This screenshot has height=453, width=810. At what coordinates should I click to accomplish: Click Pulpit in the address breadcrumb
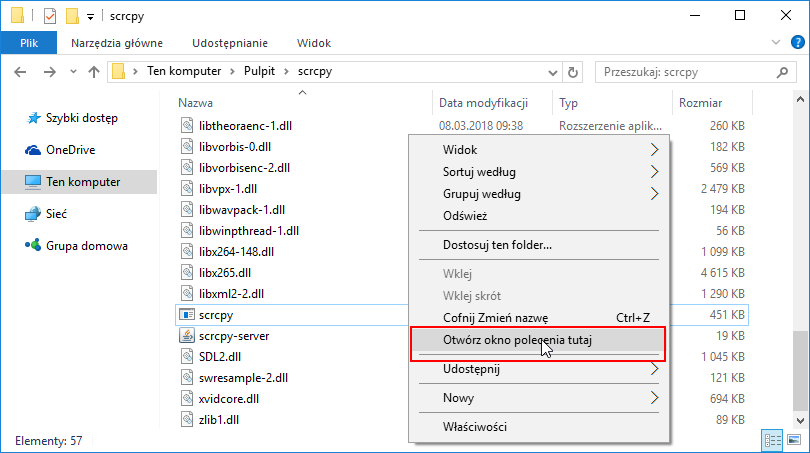tap(259, 71)
